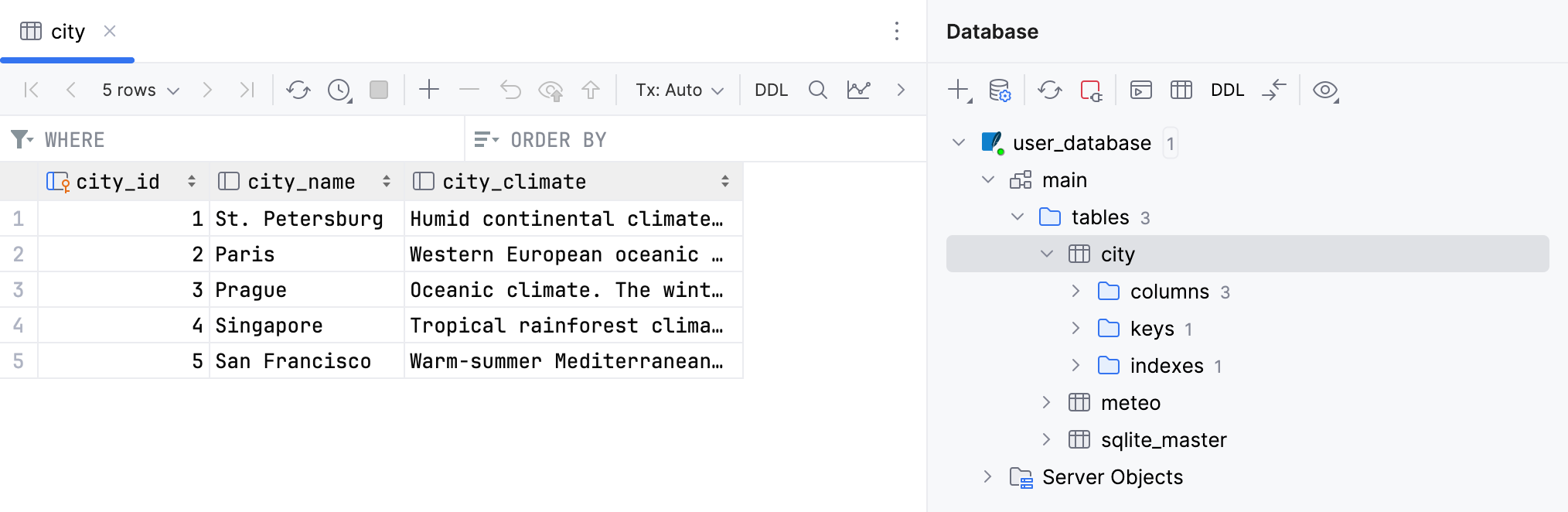Toggle sorting on city_name column
The height and width of the screenshot is (512, 1568).
point(386,182)
